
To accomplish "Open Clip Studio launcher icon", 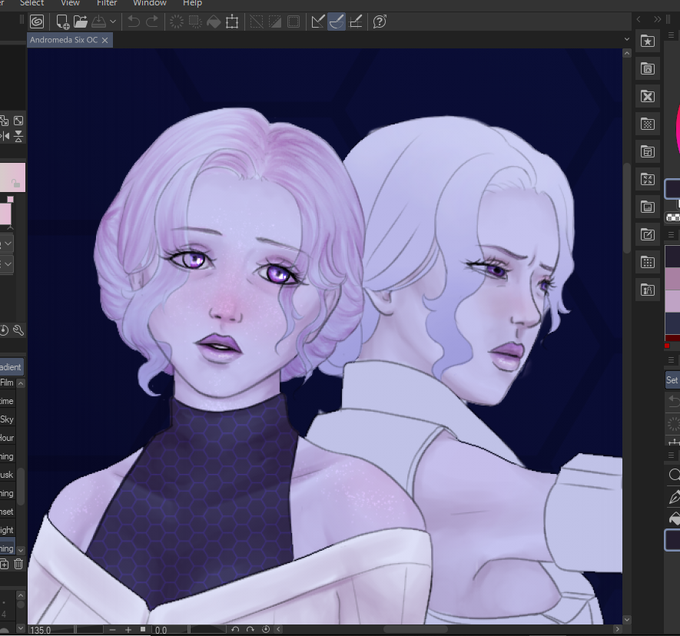I will [37, 21].
